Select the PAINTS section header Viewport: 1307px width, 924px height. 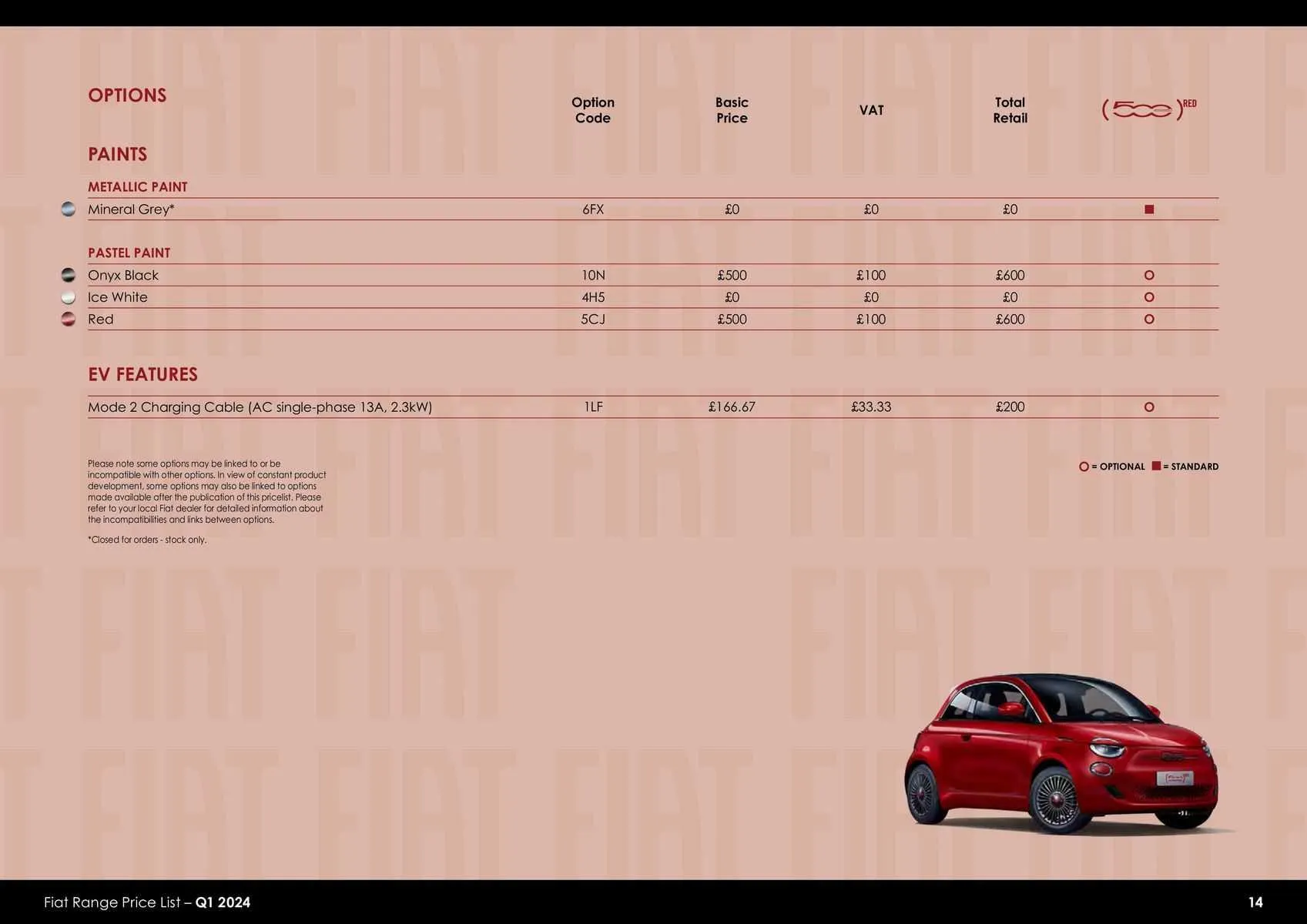(x=117, y=154)
